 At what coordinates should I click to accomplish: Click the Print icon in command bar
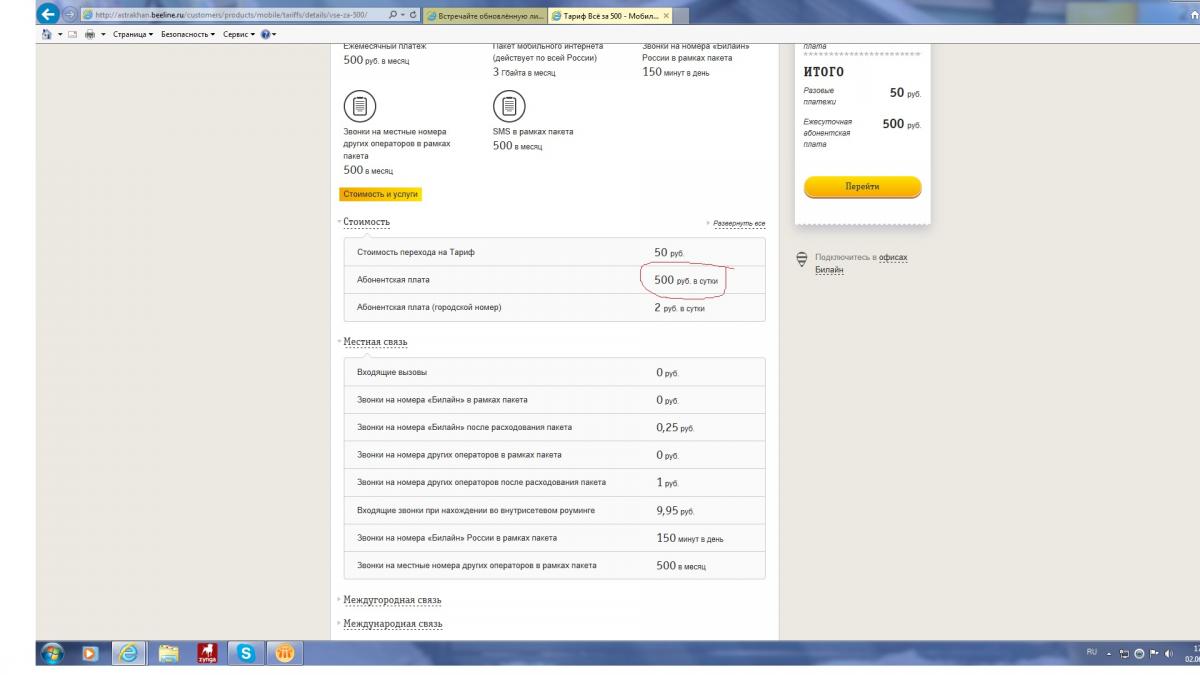point(89,34)
